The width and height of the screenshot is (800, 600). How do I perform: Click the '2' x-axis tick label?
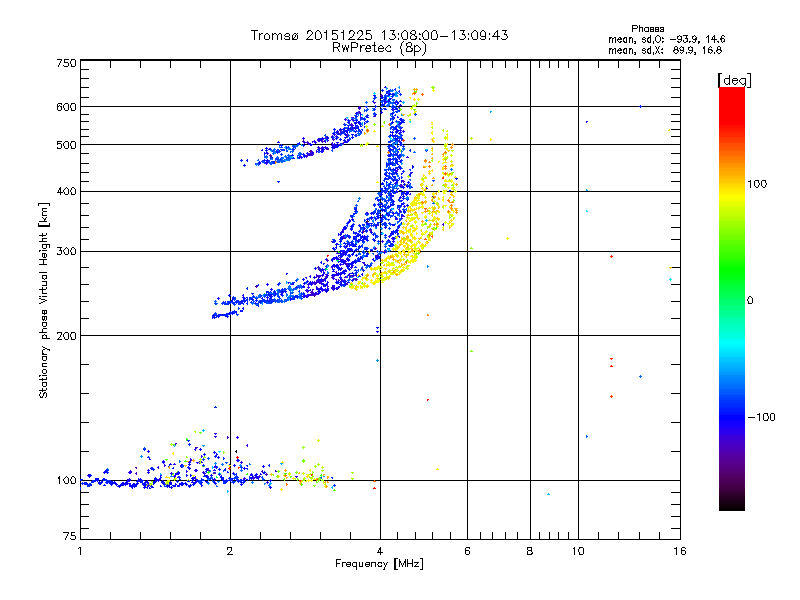[x=230, y=551]
